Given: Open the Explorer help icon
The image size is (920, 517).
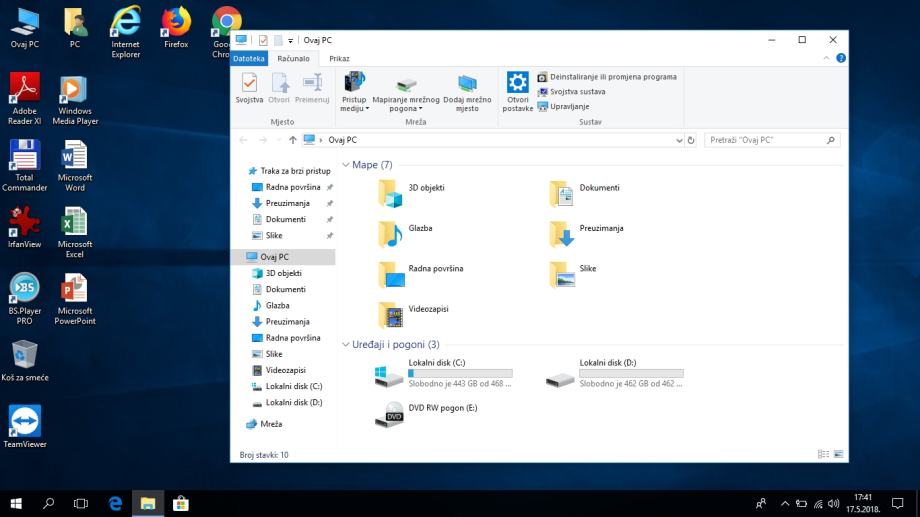Looking at the screenshot, I should point(841,58).
